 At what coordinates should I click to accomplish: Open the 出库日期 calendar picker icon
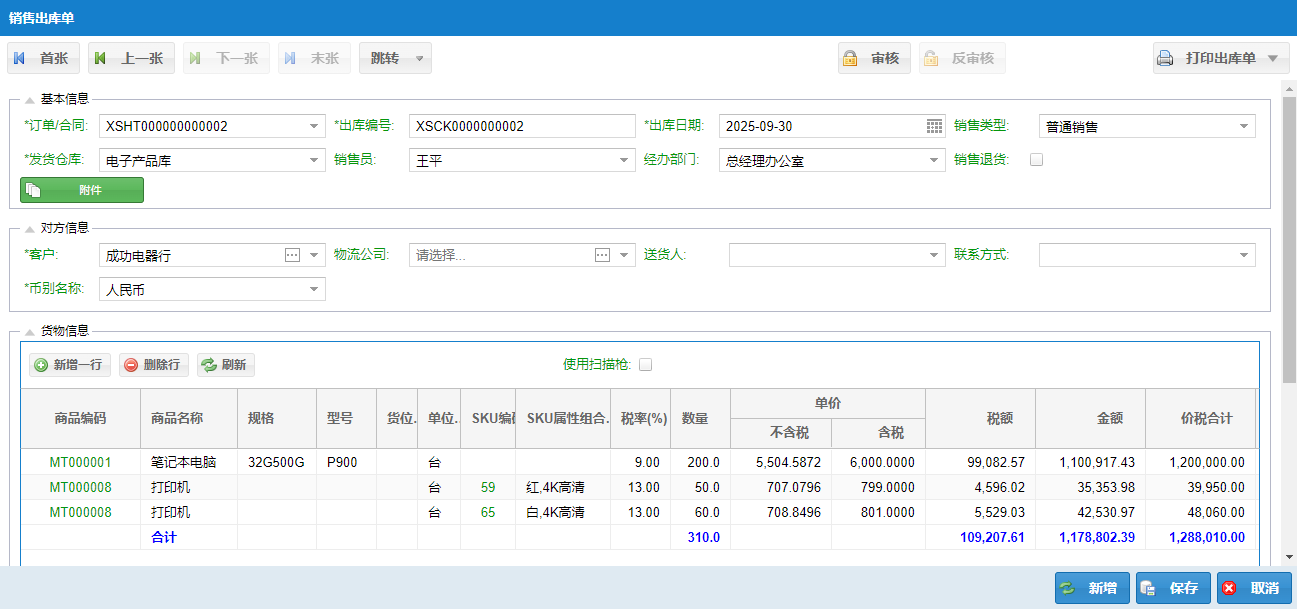click(934, 126)
